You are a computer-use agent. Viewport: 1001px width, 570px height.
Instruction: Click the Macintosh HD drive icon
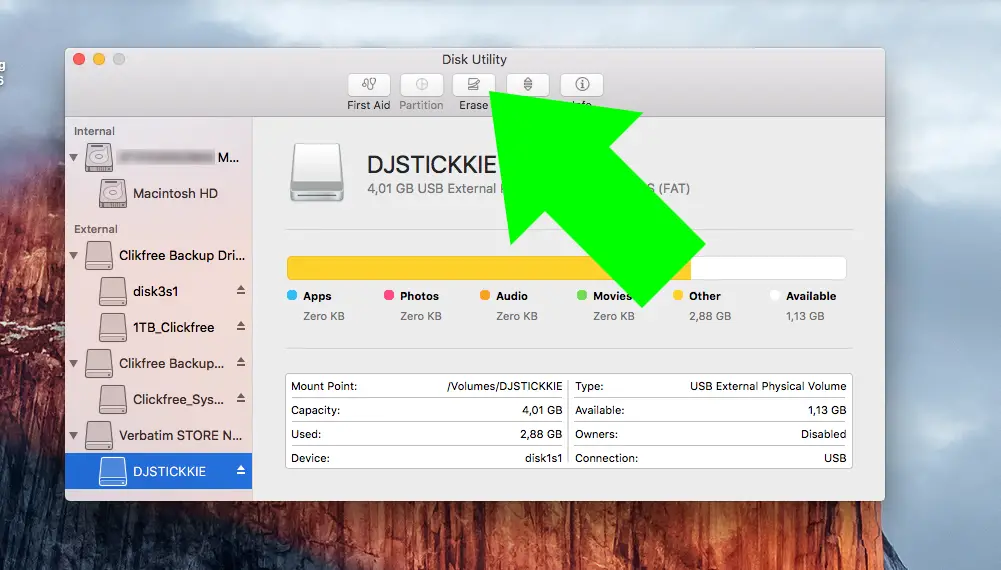pyautogui.click(x=113, y=193)
